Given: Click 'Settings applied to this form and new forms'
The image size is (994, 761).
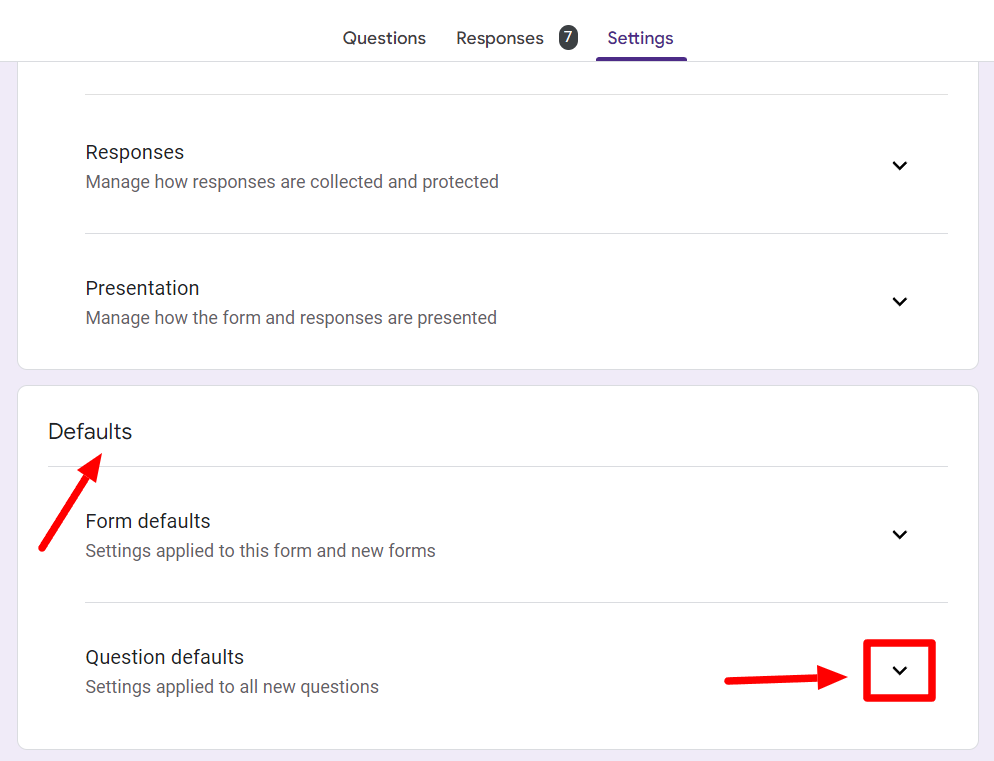Looking at the screenshot, I should pyautogui.click(x=261, y=550).
